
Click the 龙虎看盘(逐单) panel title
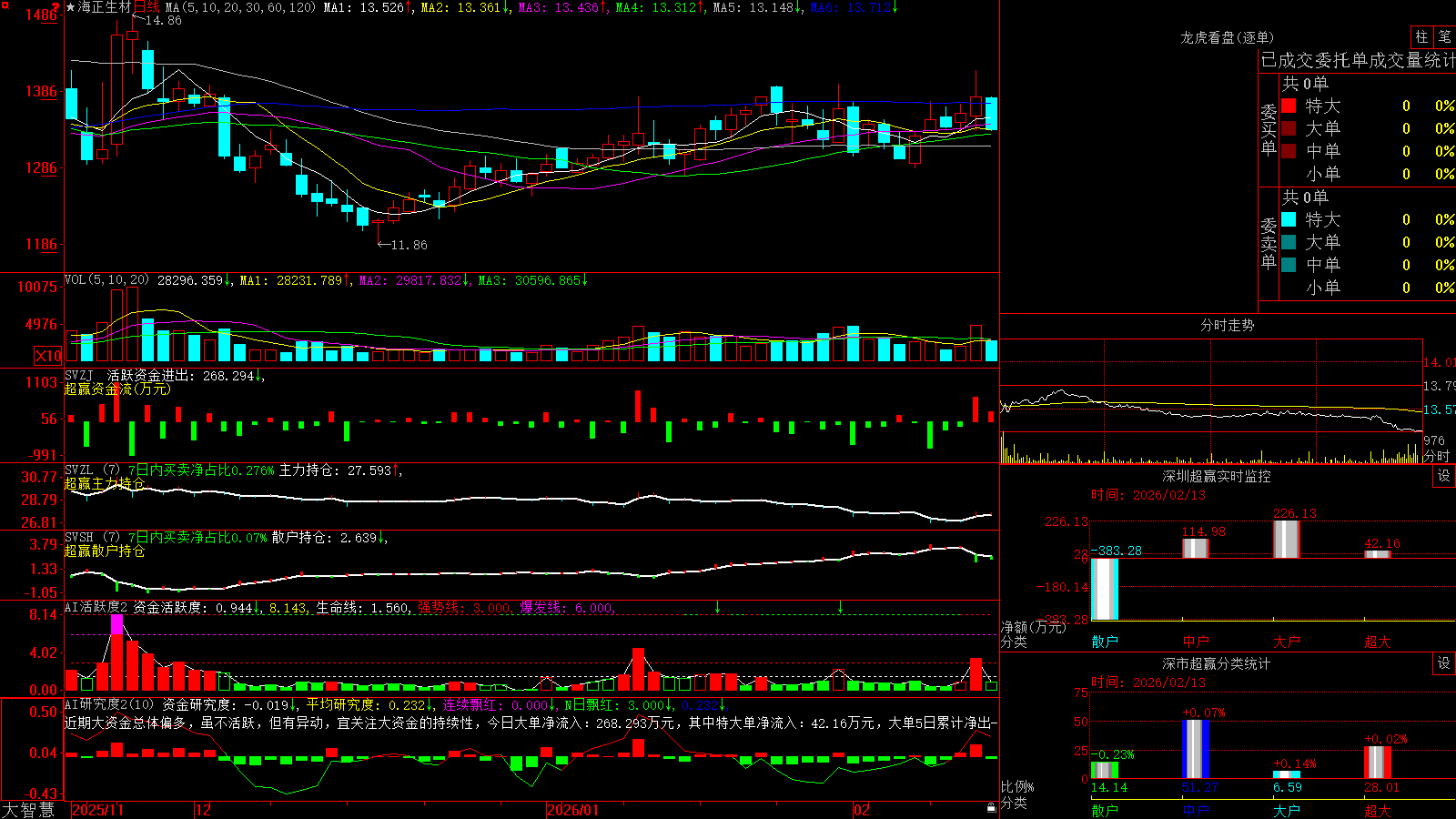click(x=1227, y=37)
